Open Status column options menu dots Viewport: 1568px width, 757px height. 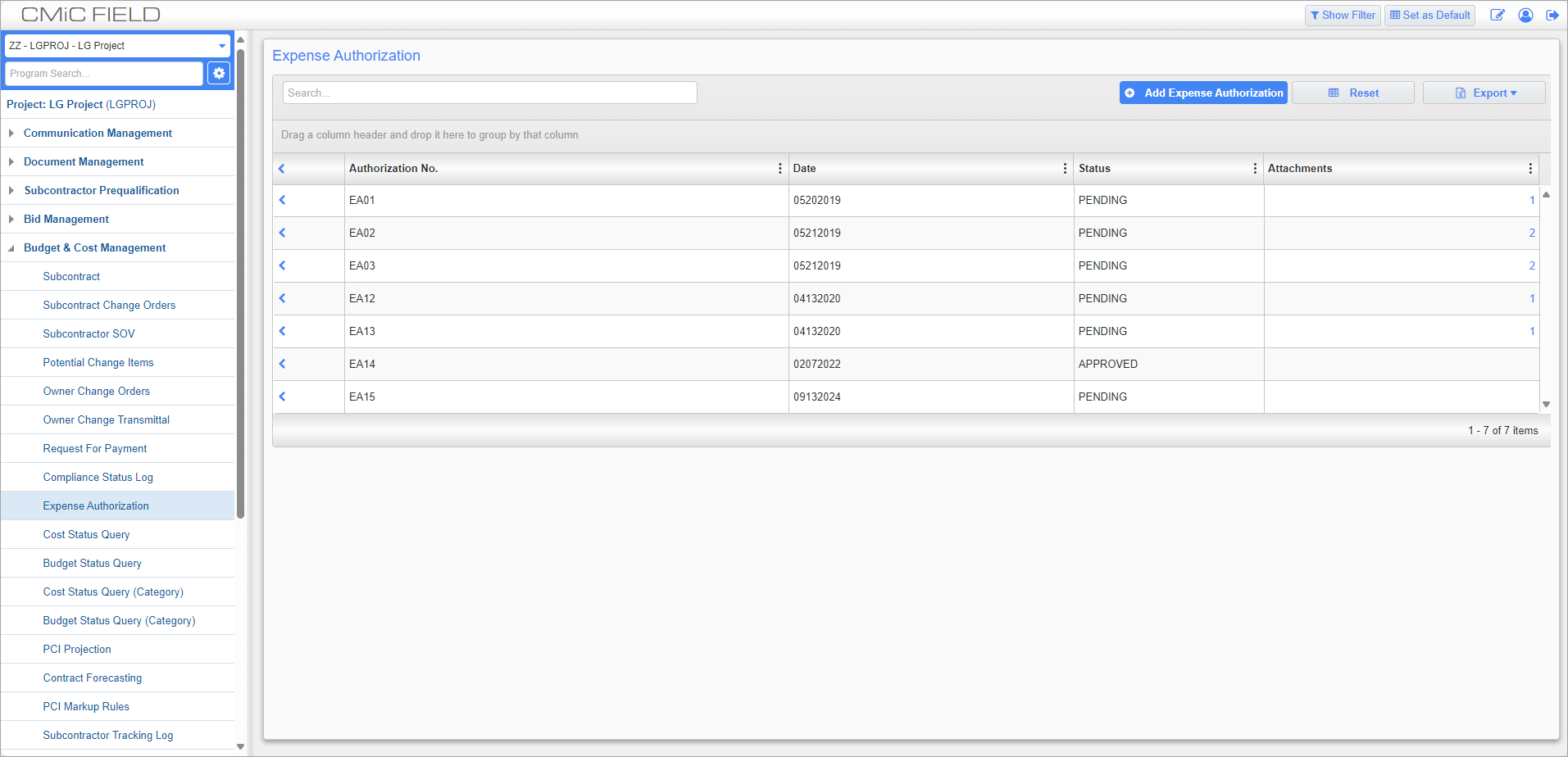[1255, 169]
